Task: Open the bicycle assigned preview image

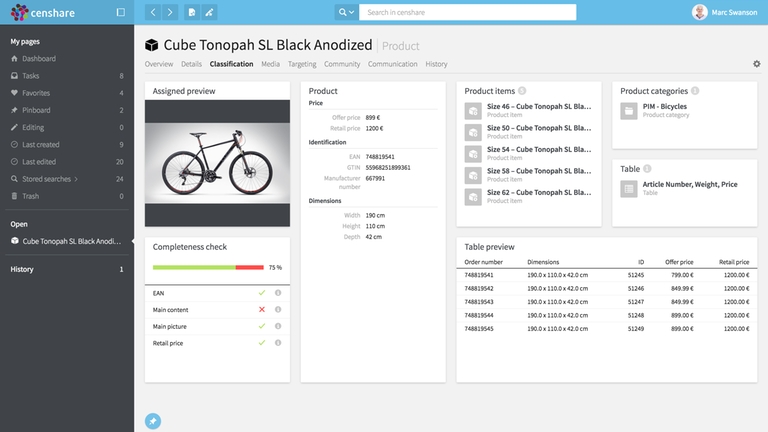Action: (x=217, y=163)
